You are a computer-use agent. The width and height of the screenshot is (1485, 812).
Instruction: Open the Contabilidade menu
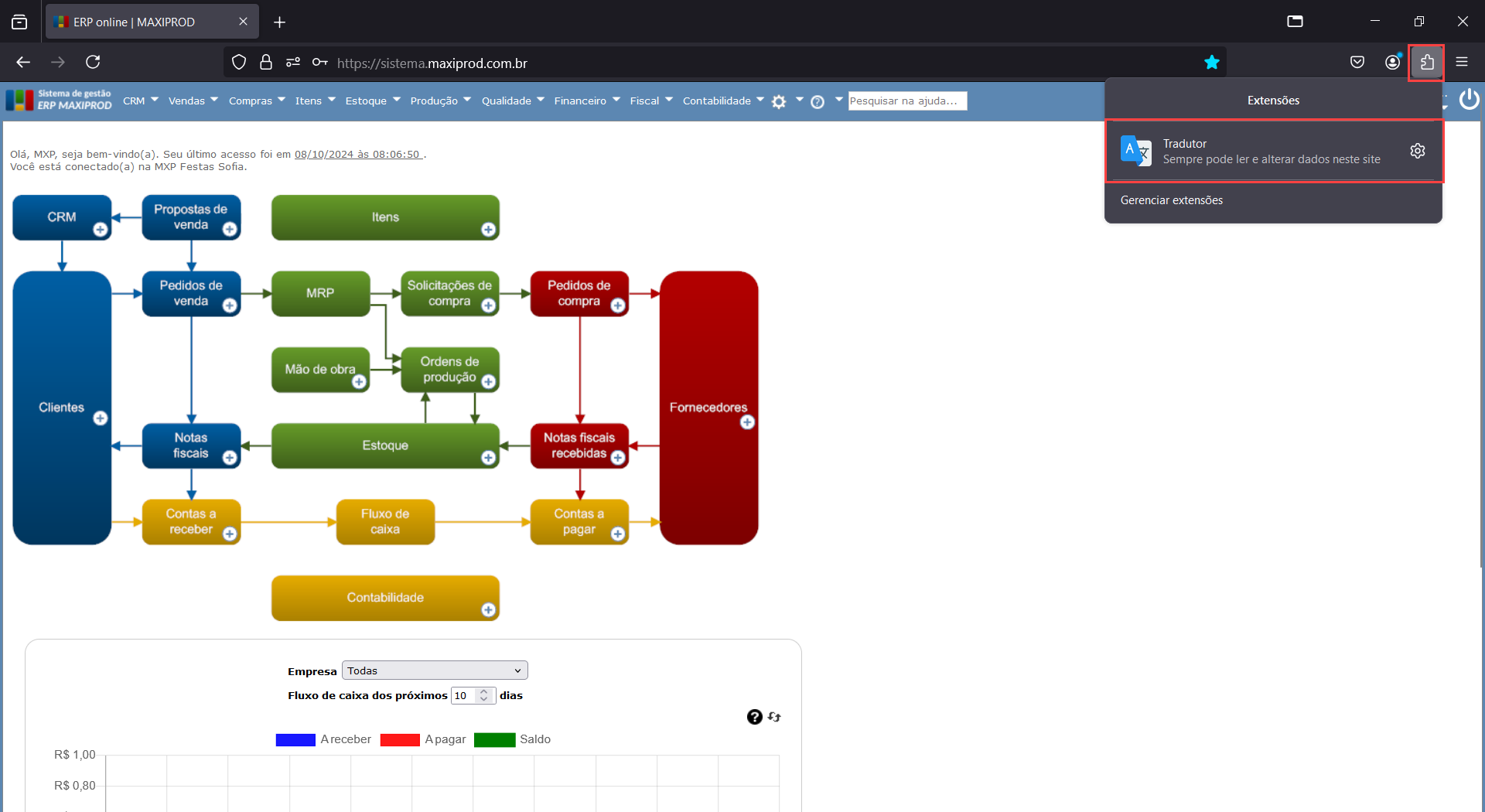tap(723, 101)
